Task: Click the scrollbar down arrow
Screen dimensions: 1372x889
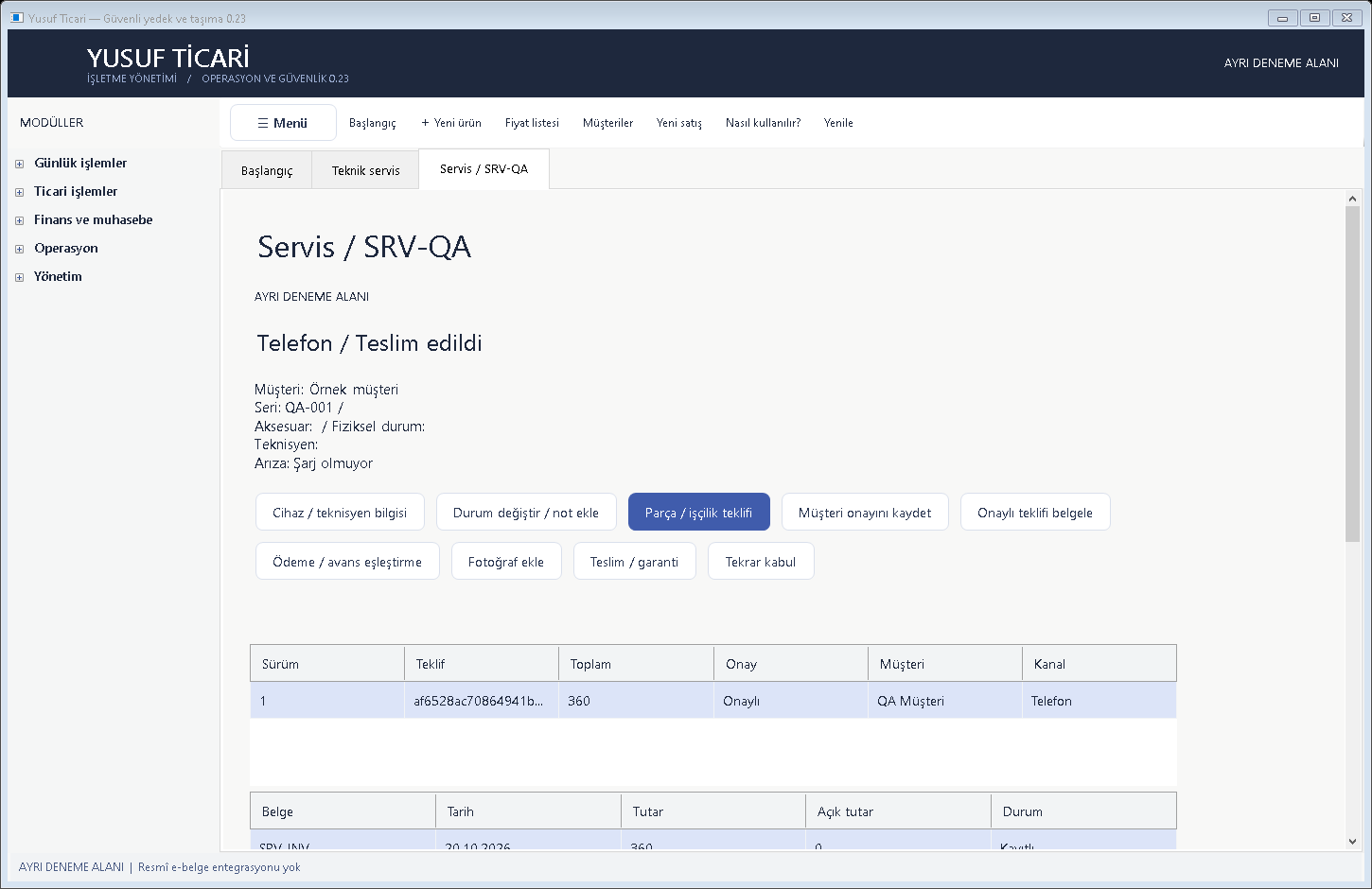Action: click(1352, 842)
